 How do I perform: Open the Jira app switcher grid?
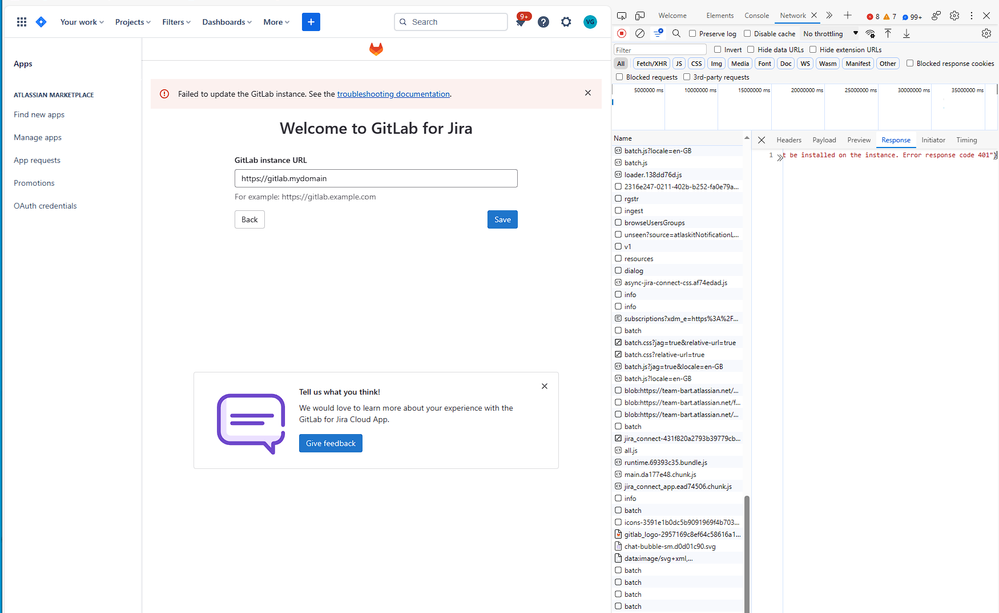(21, 22)
